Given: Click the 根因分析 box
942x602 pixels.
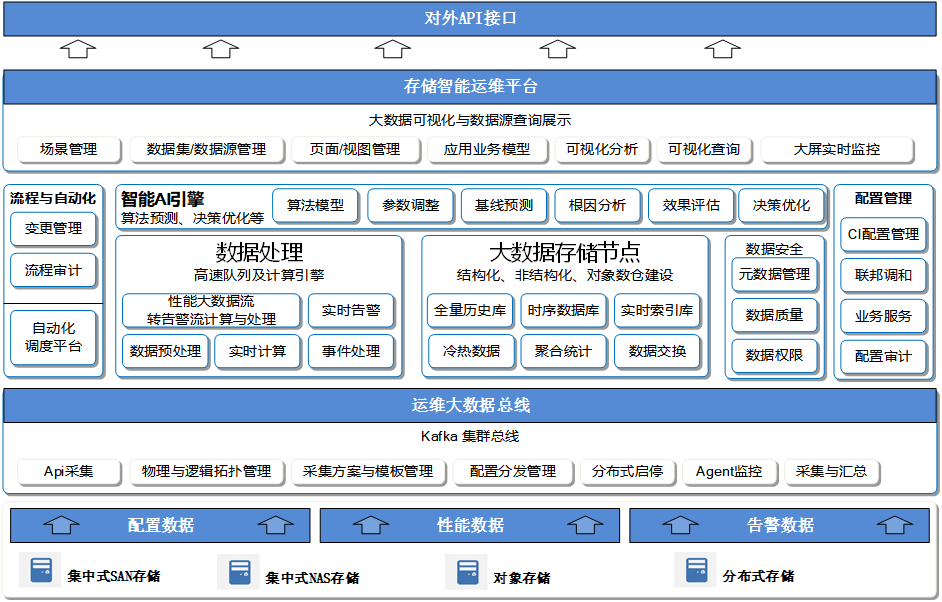Looking at the screenshot, I should pos(597,206).
